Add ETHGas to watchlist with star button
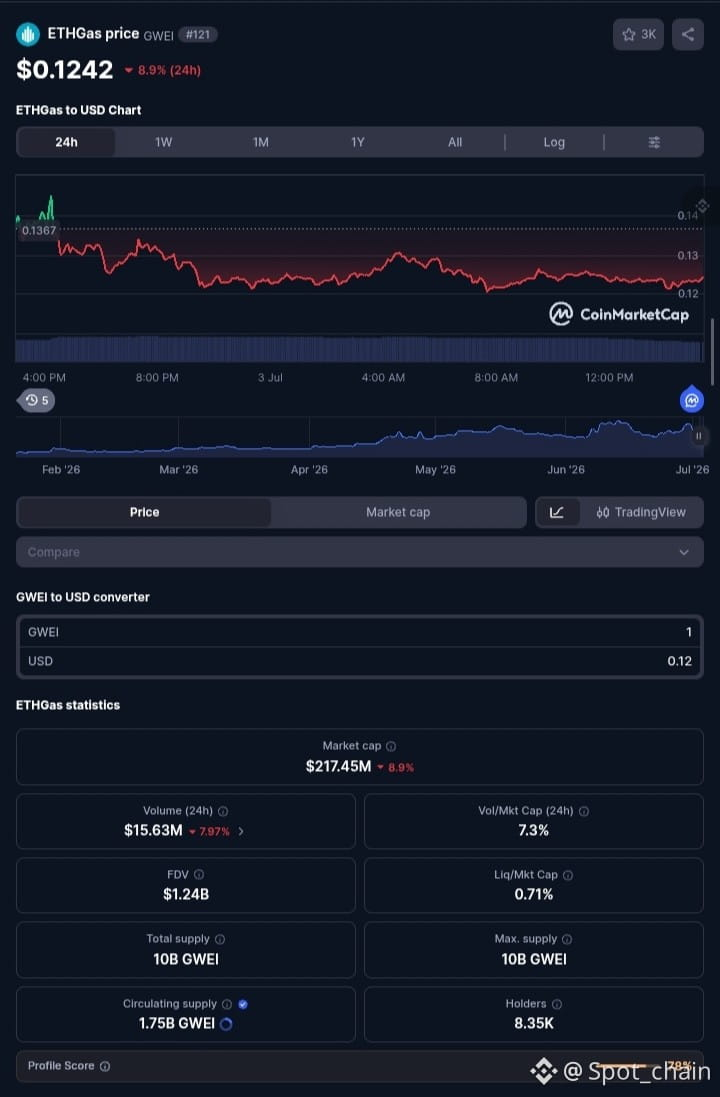 pyautogui.click(x=638, y=34)
